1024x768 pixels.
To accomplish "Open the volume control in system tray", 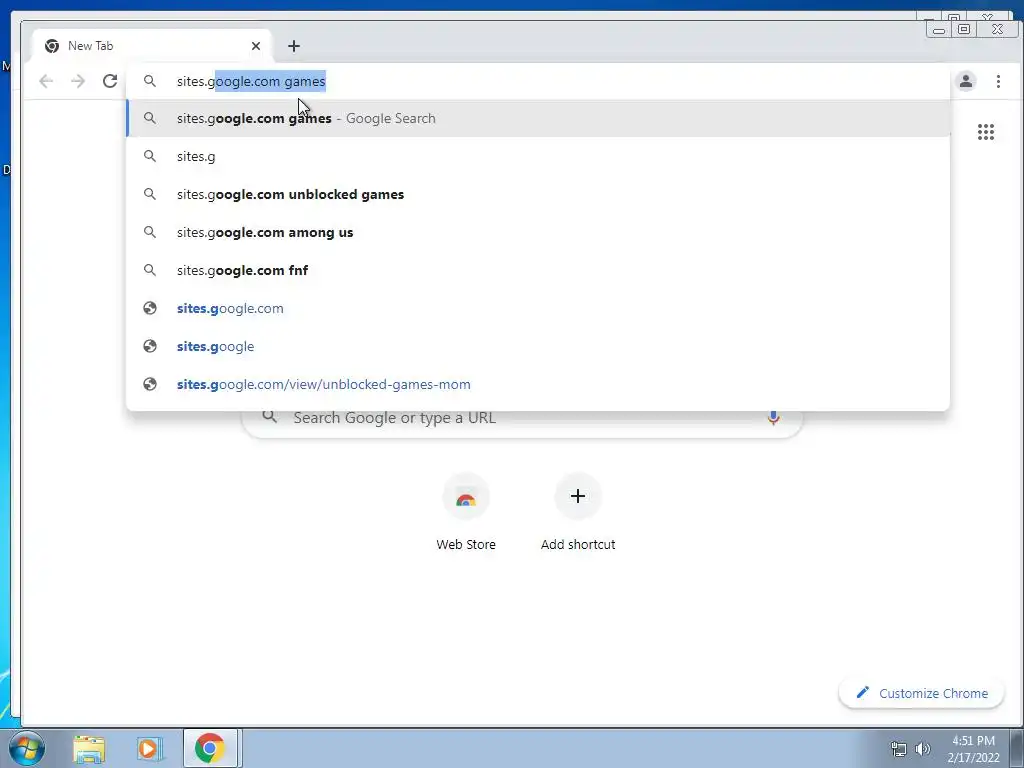I will point(923,749).
